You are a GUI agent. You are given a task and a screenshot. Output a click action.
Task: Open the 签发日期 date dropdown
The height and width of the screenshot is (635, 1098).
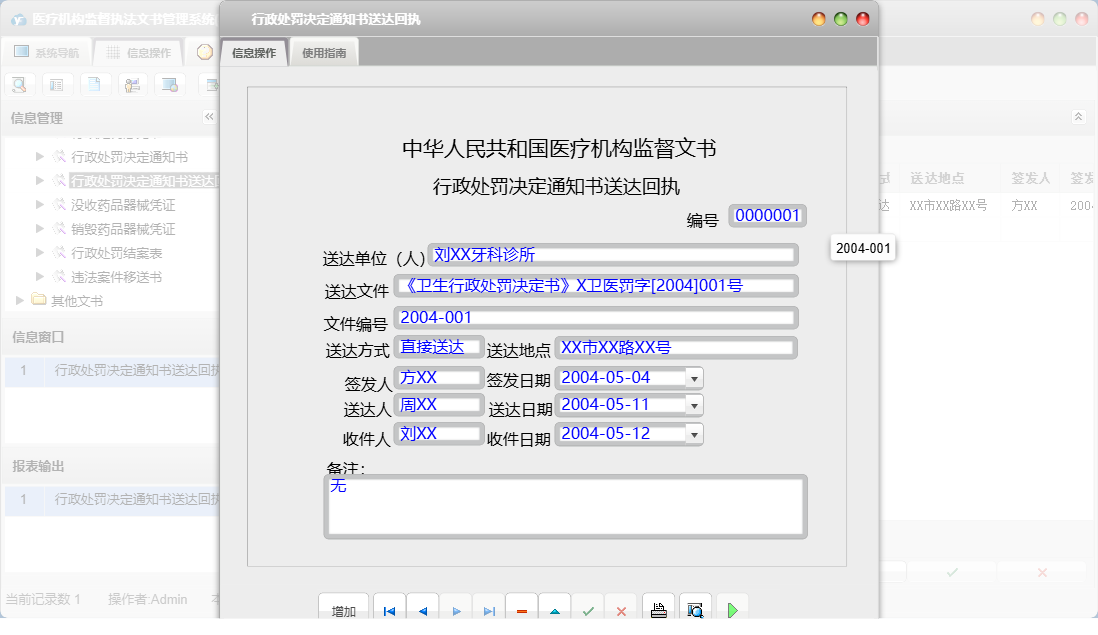coord(694,378)
